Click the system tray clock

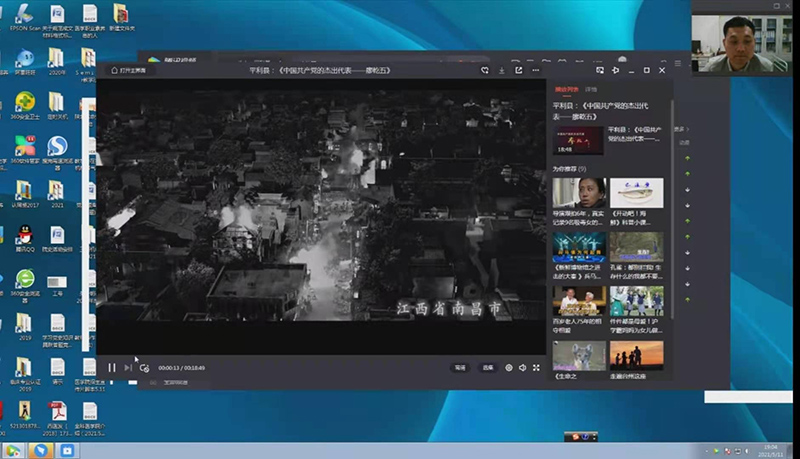pos(770,450)
